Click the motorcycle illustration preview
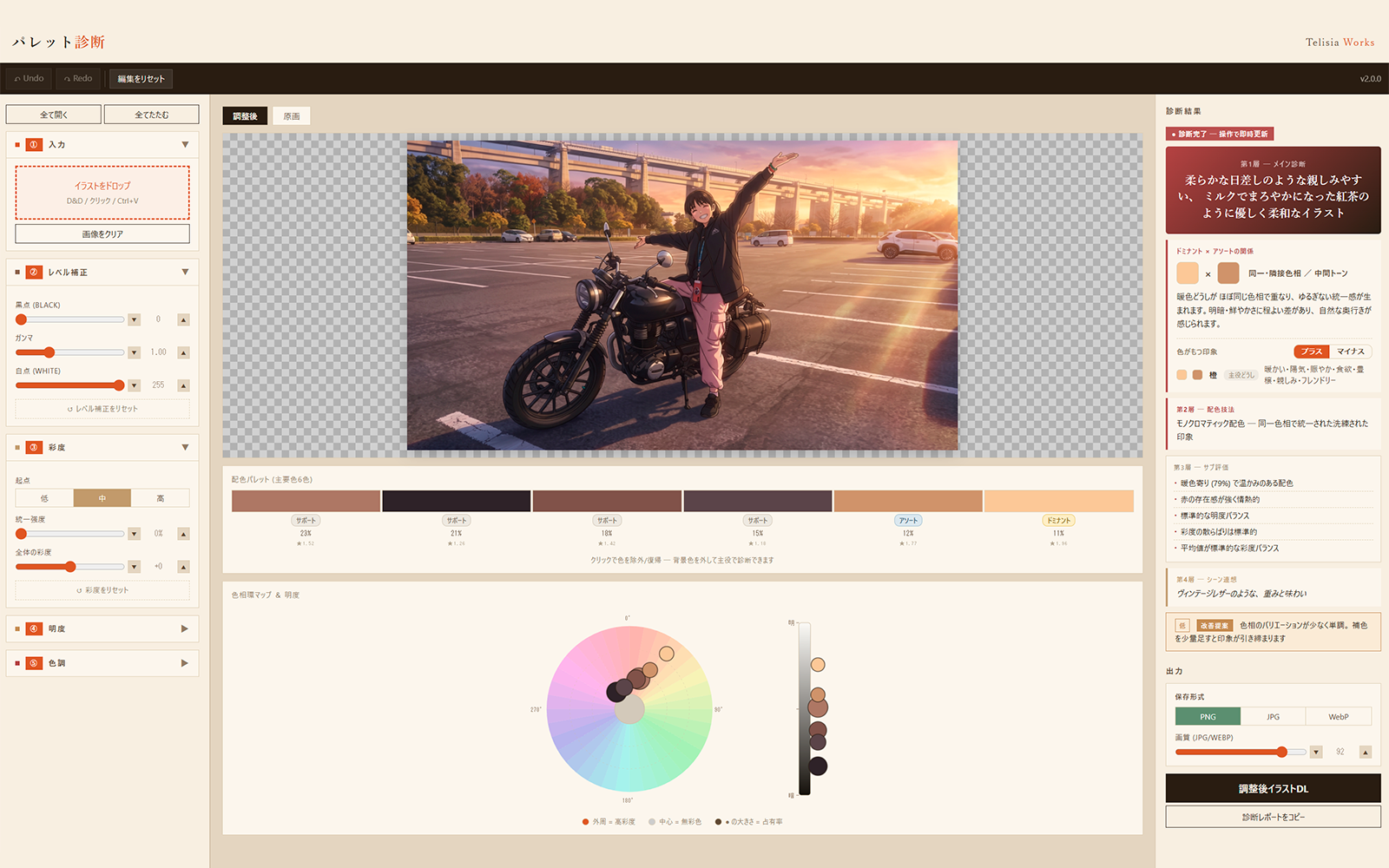The width and height of the screenshot is (1389, 868). click(682, 295)
